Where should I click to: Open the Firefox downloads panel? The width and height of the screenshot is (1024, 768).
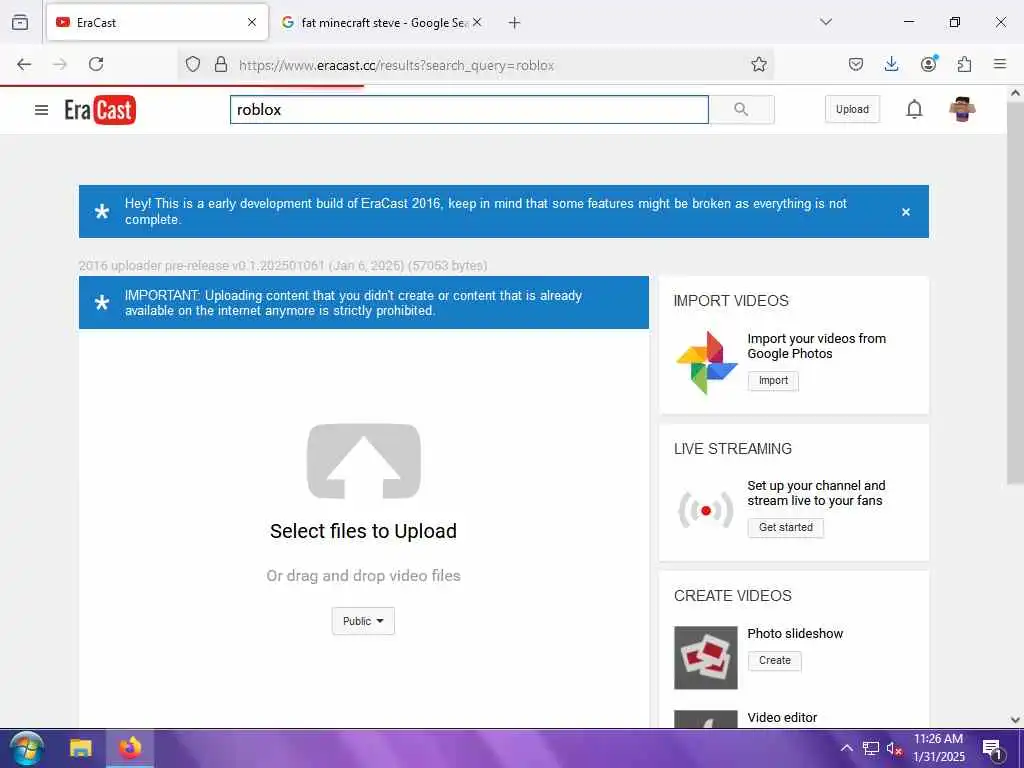(891, 64)
